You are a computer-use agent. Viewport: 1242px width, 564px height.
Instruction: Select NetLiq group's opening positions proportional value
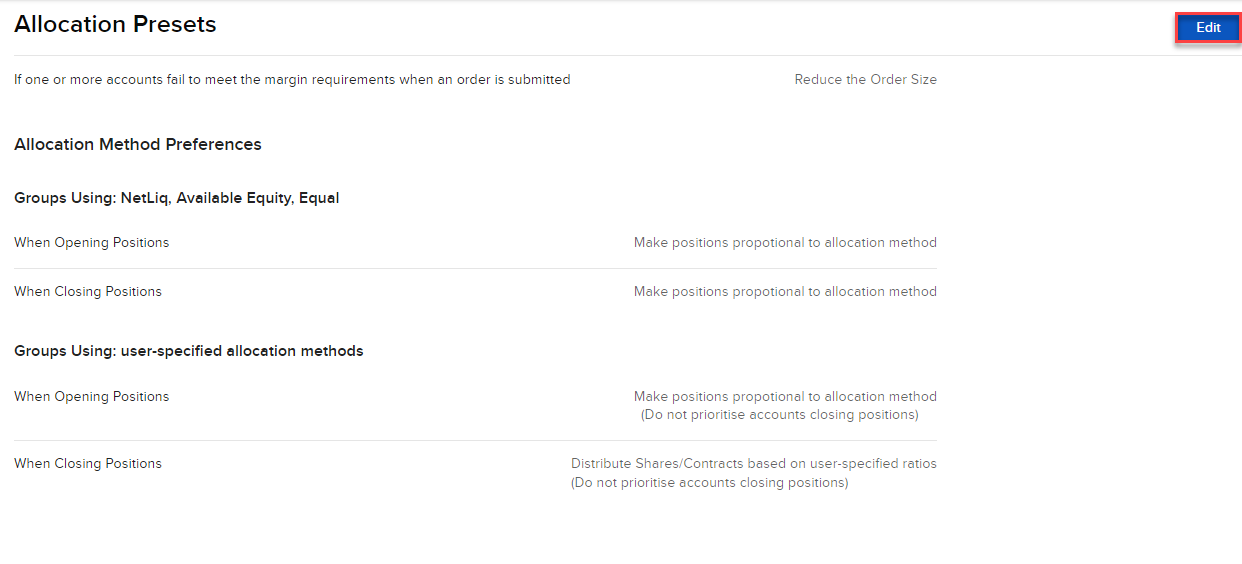785,243
